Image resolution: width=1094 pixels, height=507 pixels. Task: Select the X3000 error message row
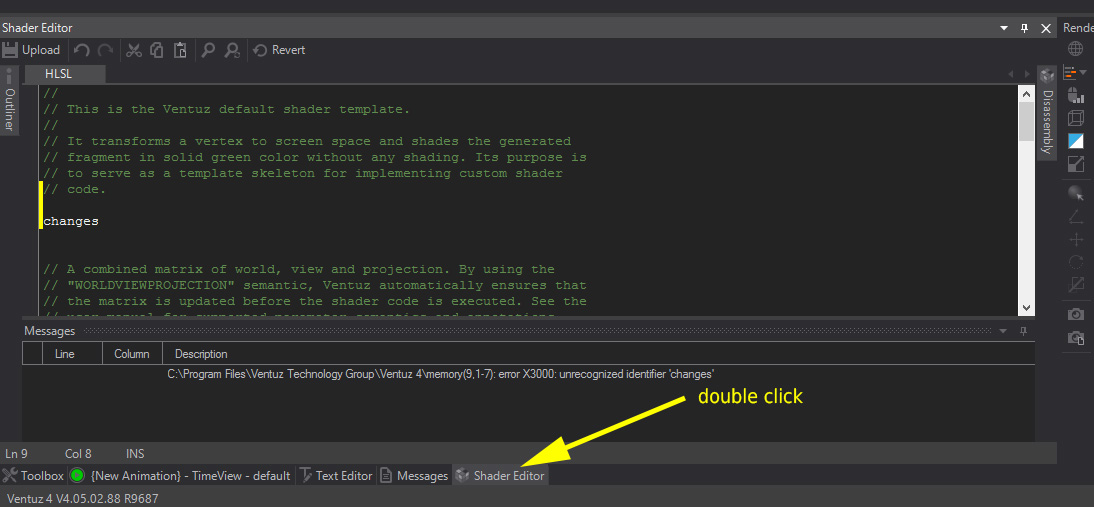(440, 374)
